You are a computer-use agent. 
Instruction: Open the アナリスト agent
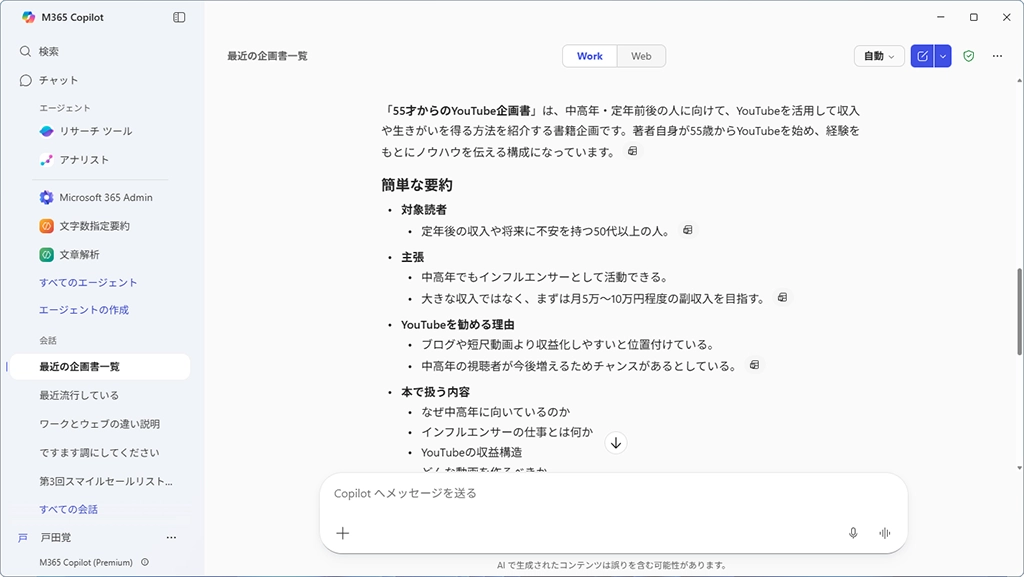(74, 160)
